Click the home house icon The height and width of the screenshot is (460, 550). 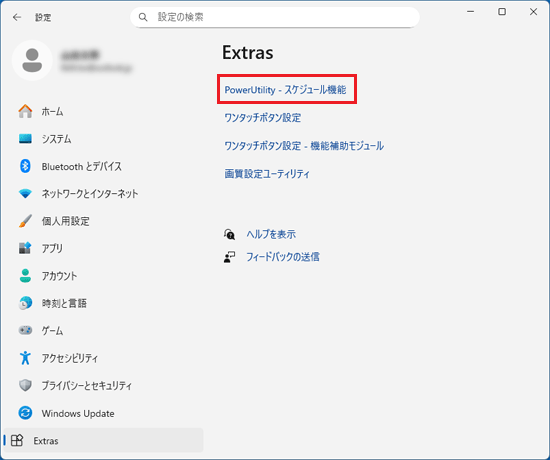tap(25, 111)
